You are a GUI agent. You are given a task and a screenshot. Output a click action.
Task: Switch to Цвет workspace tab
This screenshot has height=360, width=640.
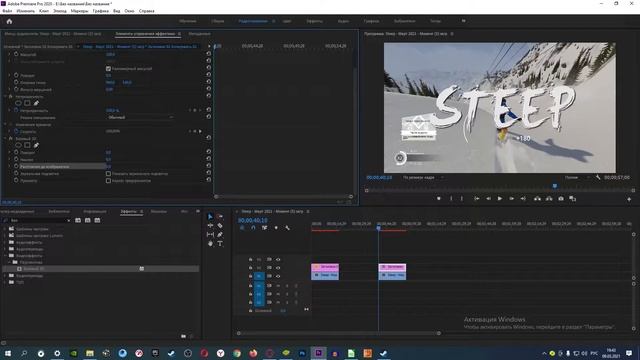(x=287, y=21)
